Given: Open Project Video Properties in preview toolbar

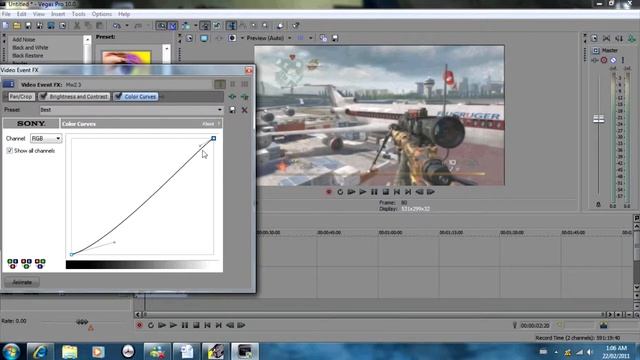Looking at the screenshot, I should click(x=189, y=38).
